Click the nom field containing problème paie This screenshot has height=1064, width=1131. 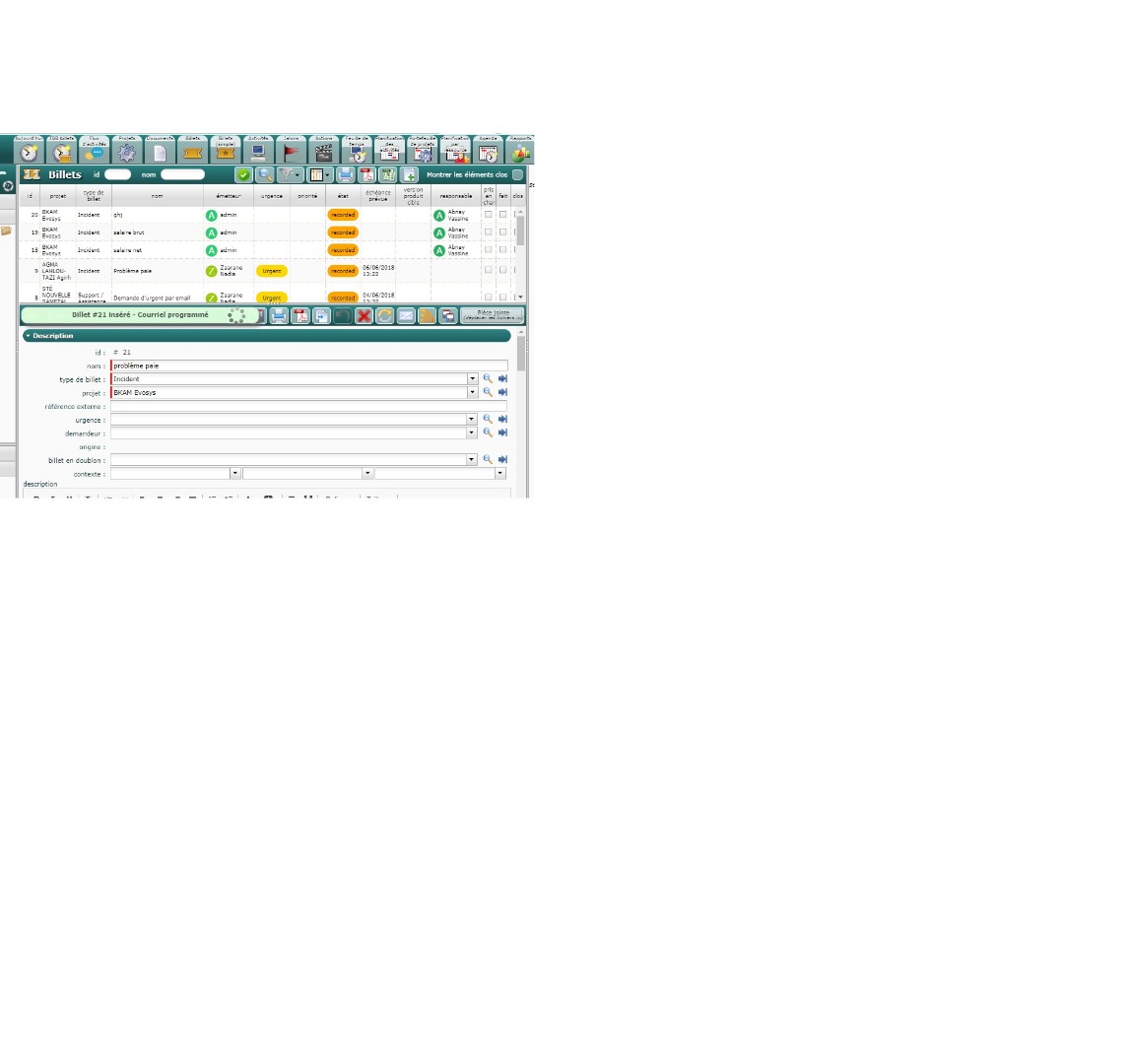point(308,366)
